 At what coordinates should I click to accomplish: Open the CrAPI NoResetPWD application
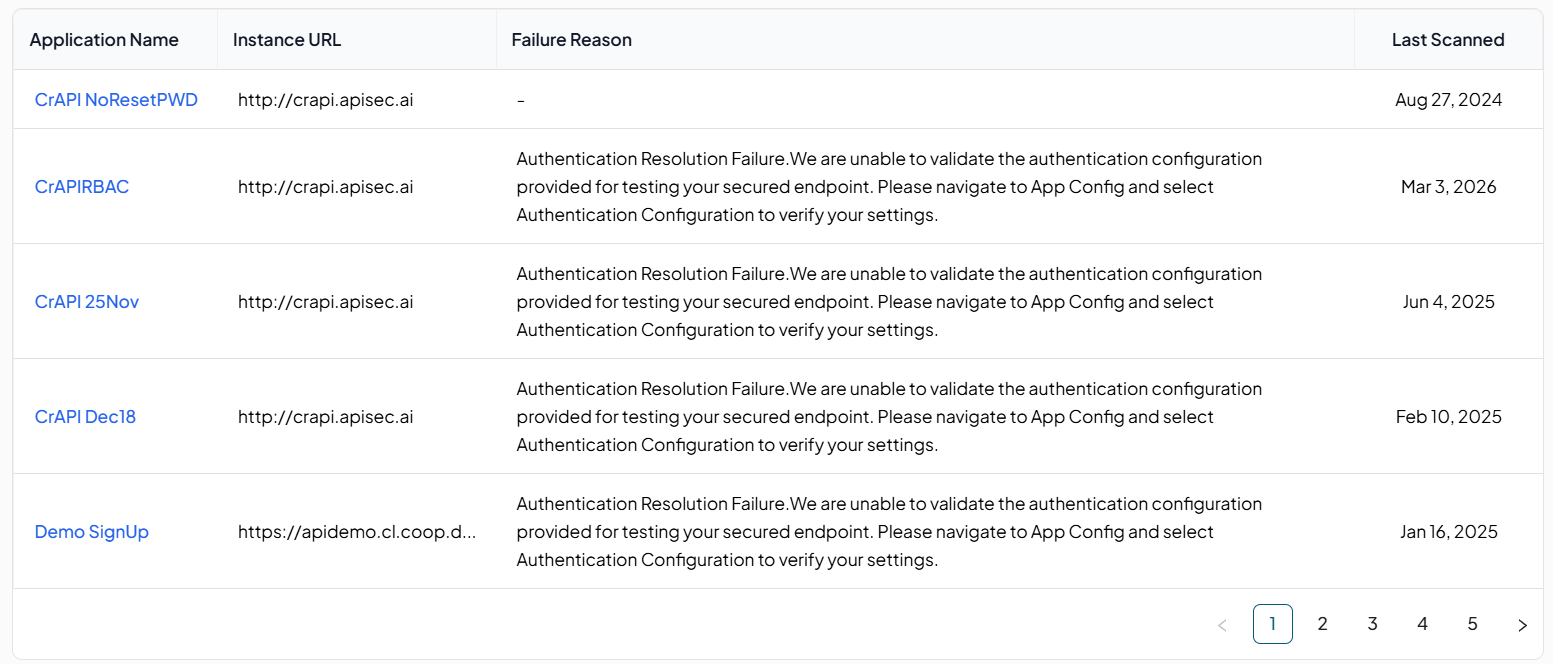coord(116,100)
